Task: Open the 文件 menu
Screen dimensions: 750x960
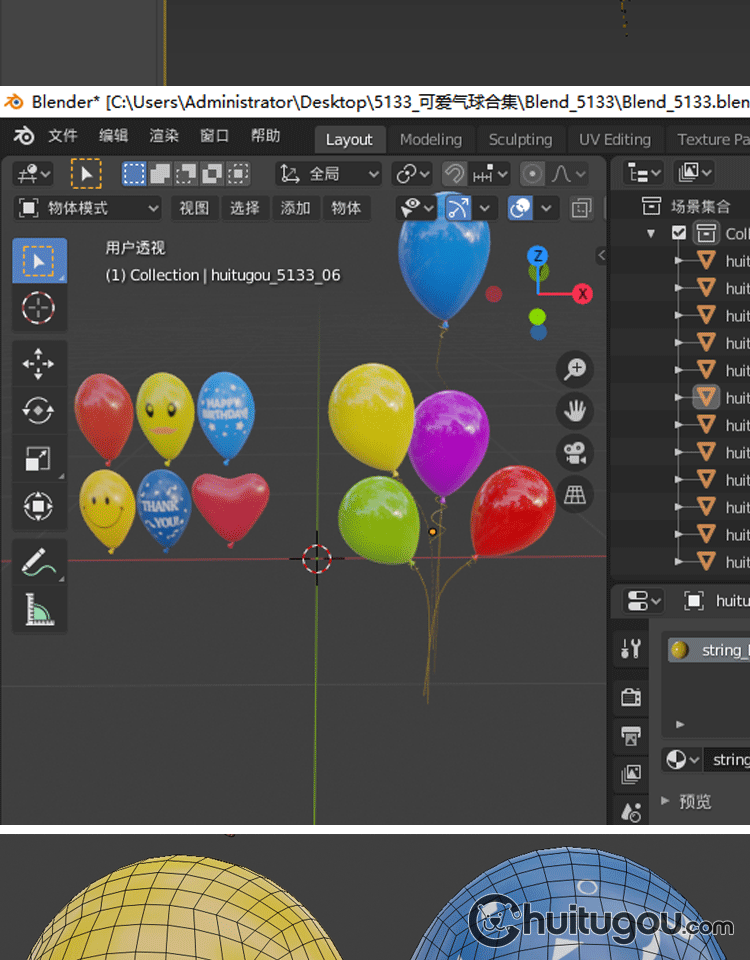Action: 62,136
